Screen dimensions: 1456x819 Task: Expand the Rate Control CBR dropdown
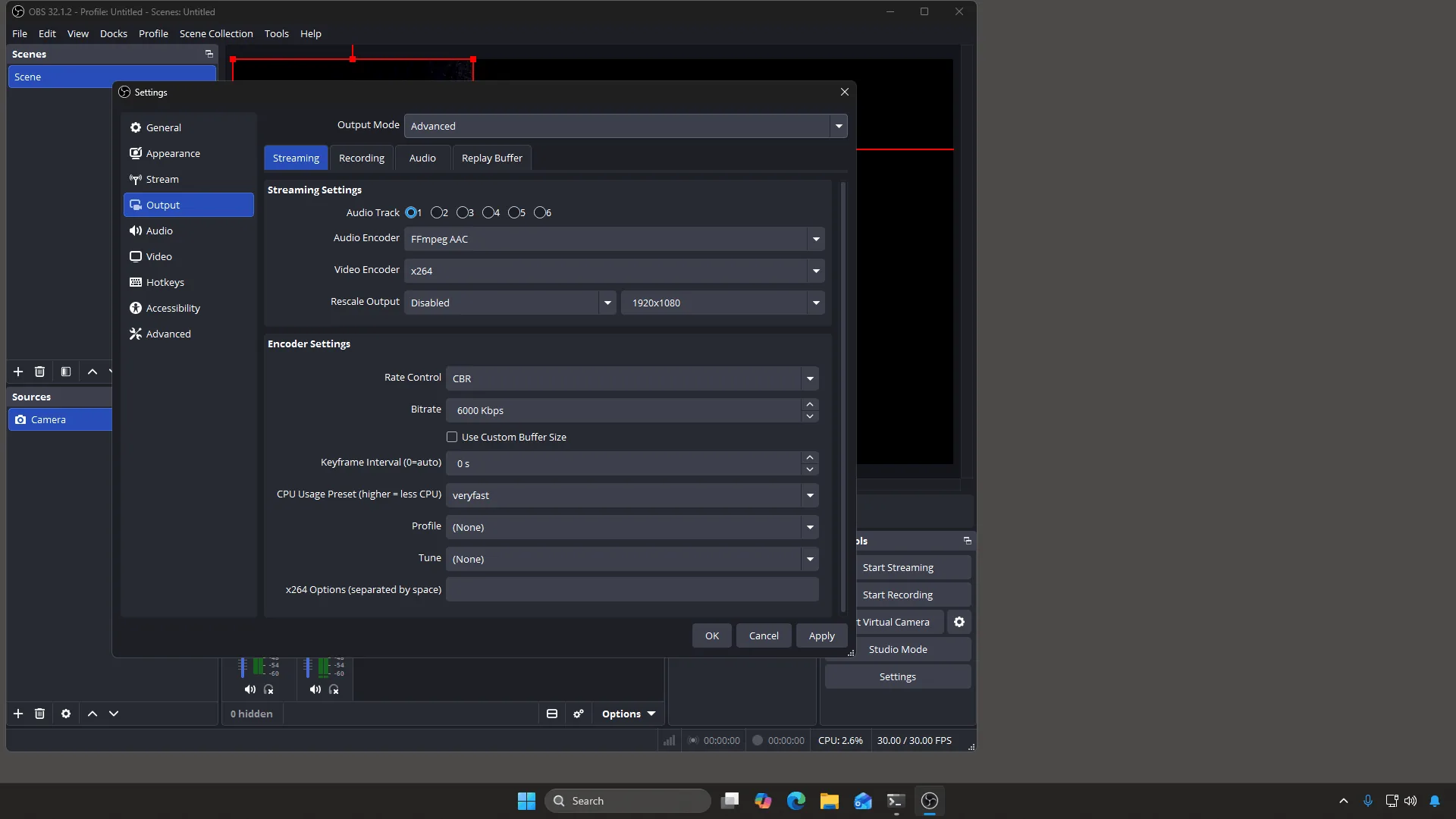(632, 378)
